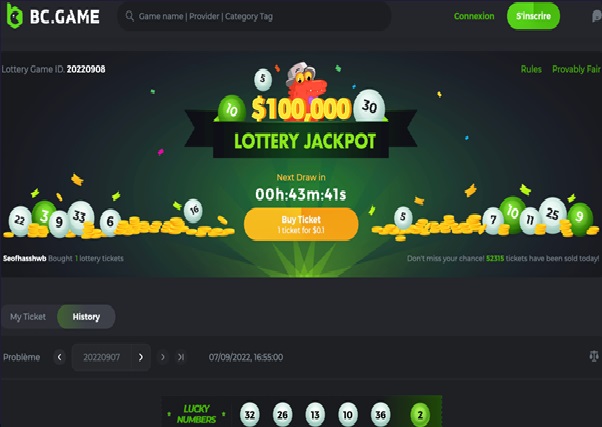602x427 pixels.
Task: Open the Provably Fair link
Action: click(x=576, y=69)
